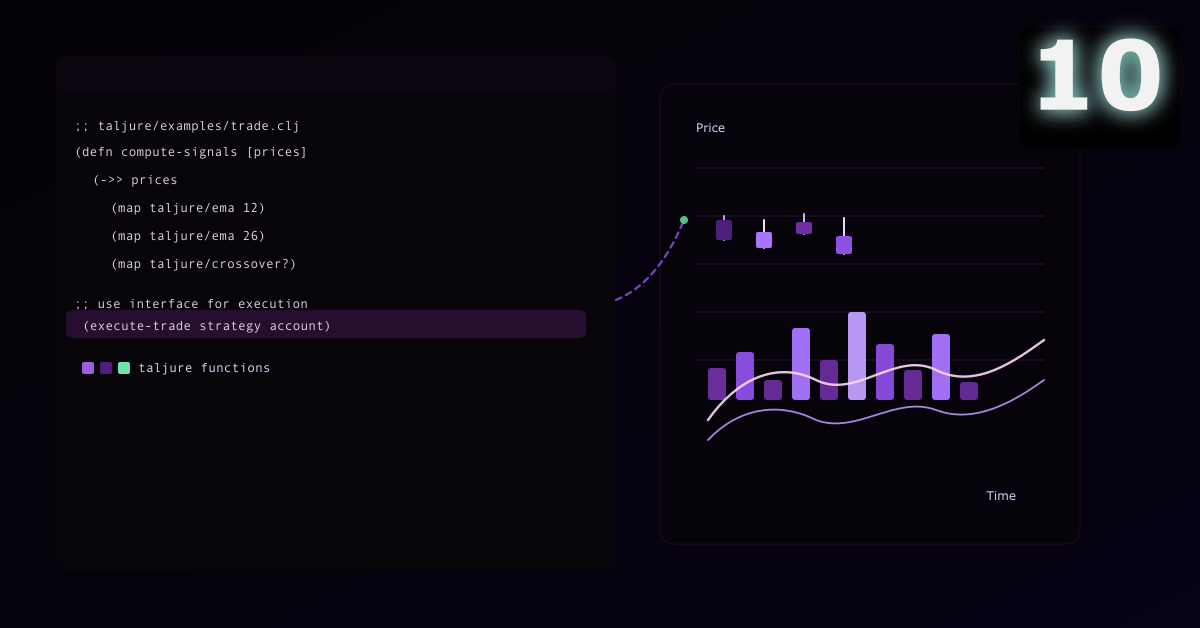Select the green dot on dashed curve
1200x628 pixels.
[684, 220]
